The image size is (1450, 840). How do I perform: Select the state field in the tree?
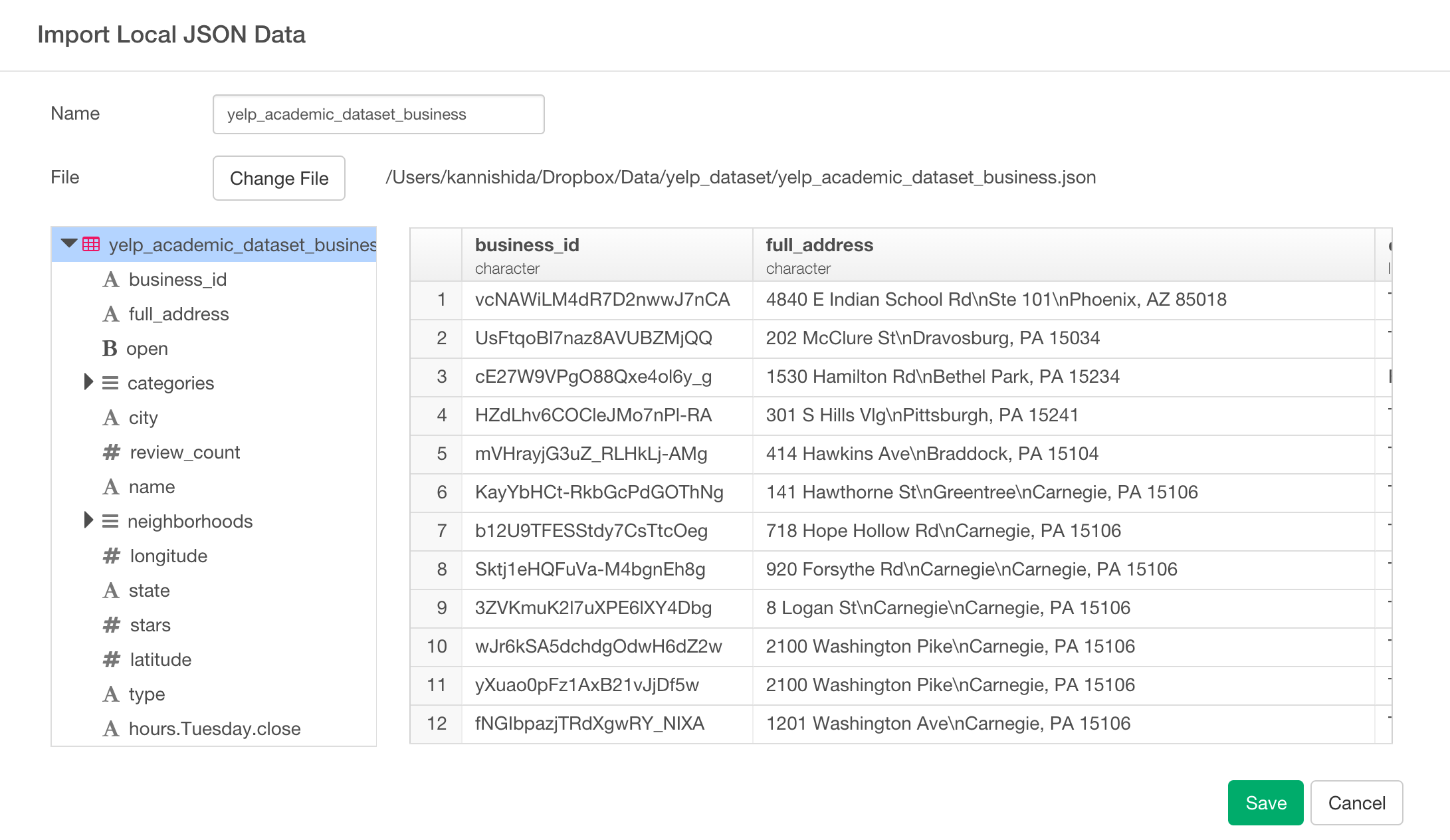[x=149, y=590]
